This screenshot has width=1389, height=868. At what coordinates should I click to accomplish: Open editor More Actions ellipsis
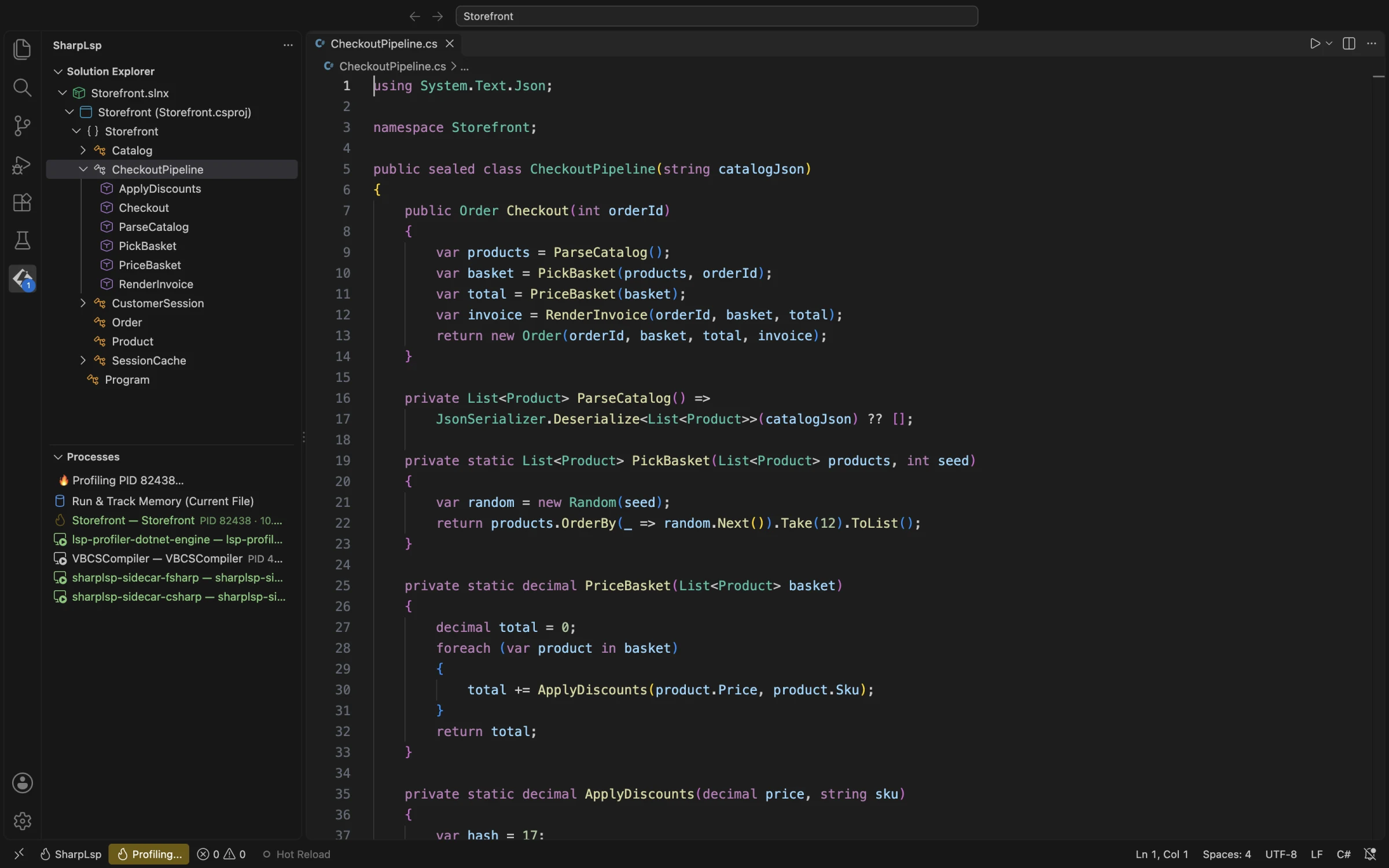(x=1372, y=44)
